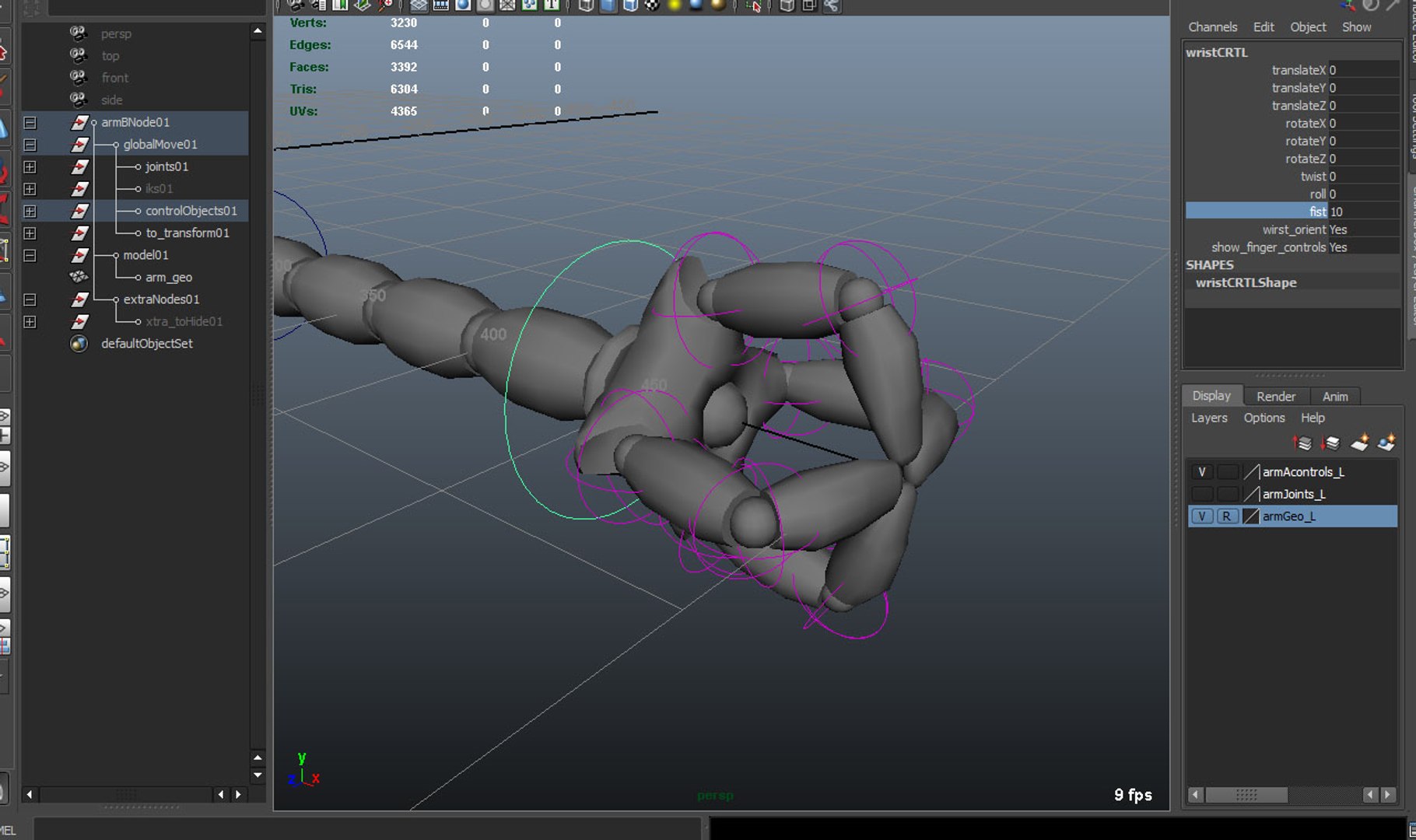The image size is (1416, 840).
Task: Click the armAcontrols_L layer color swatch
Action: point(1251,472)
